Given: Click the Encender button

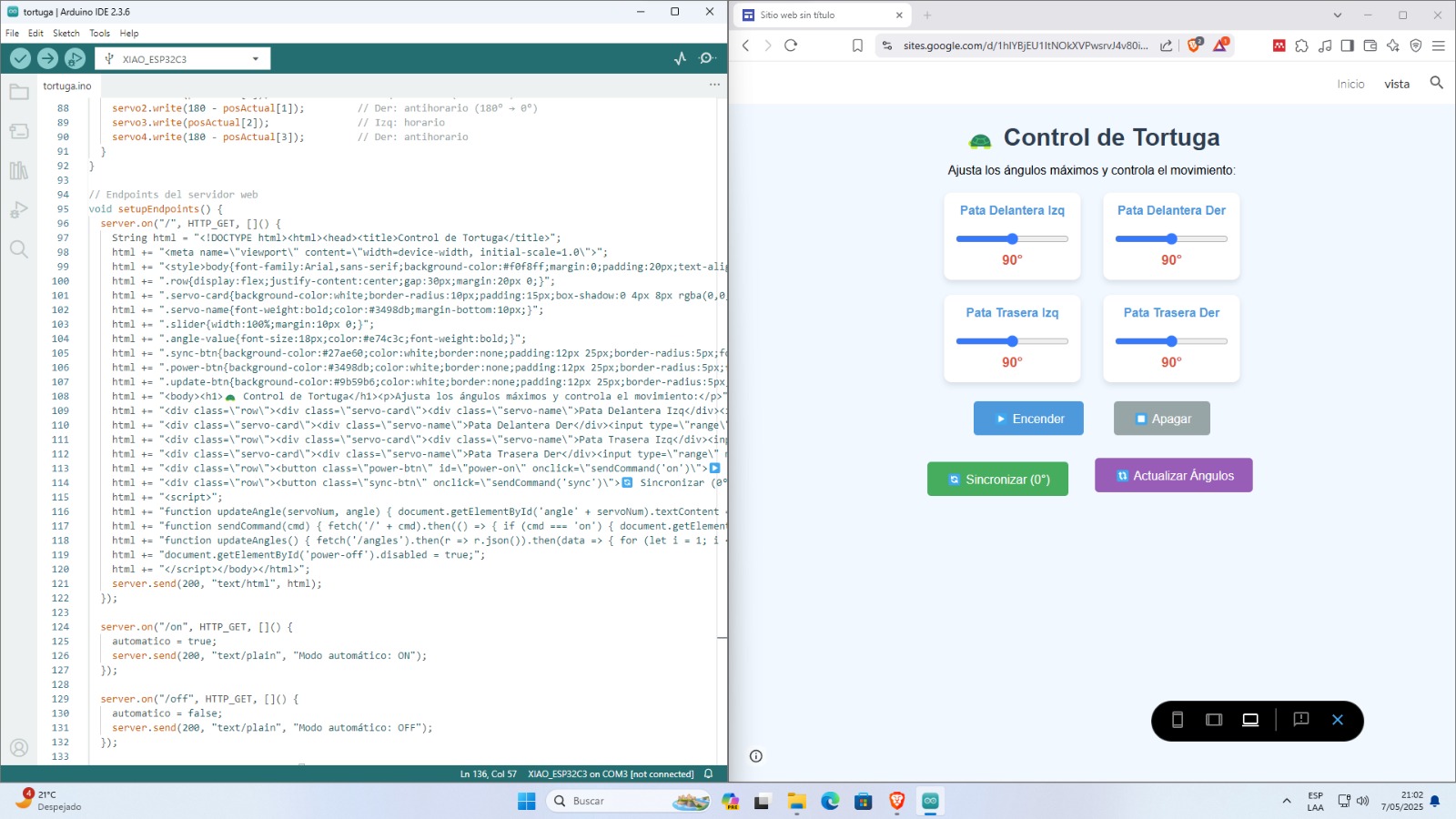Looking at the screenshot, I should pyautogui.click(x=1028, y=419).
